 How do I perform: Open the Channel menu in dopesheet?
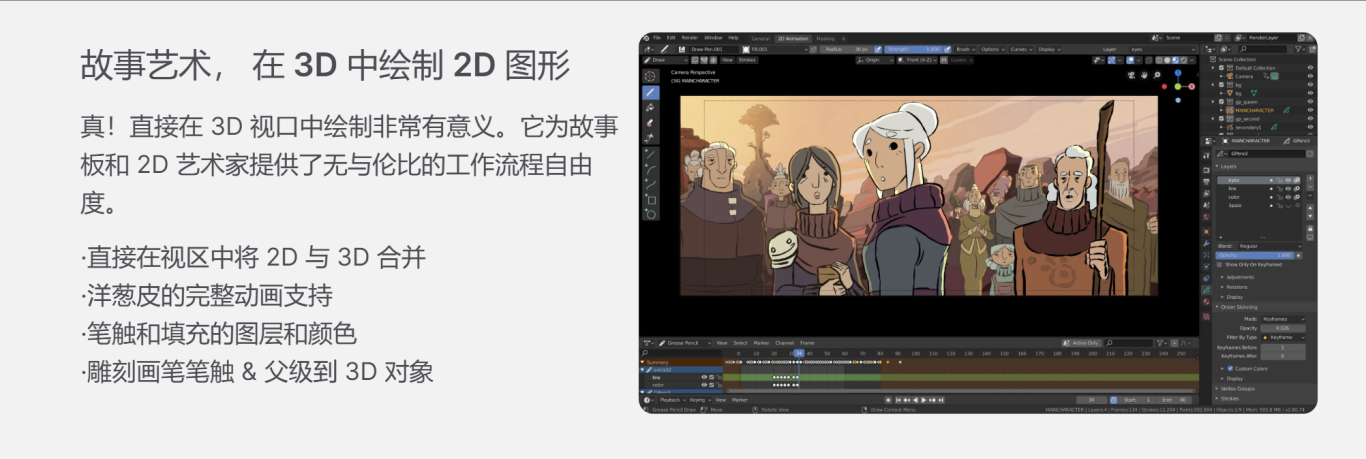784,343
